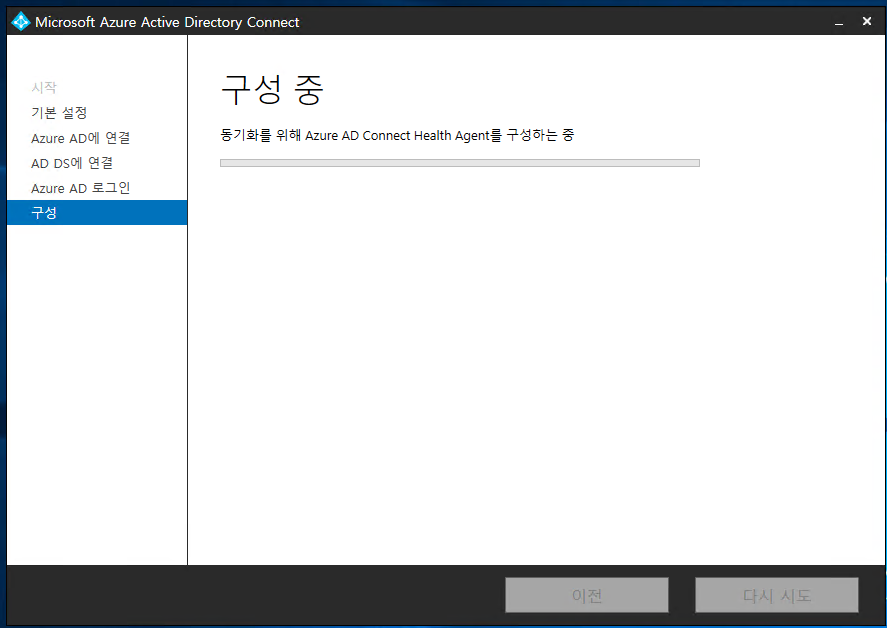Go to Azure AD에 연결 step
This screenshot has width=887, height=628.
pos(81,138)
